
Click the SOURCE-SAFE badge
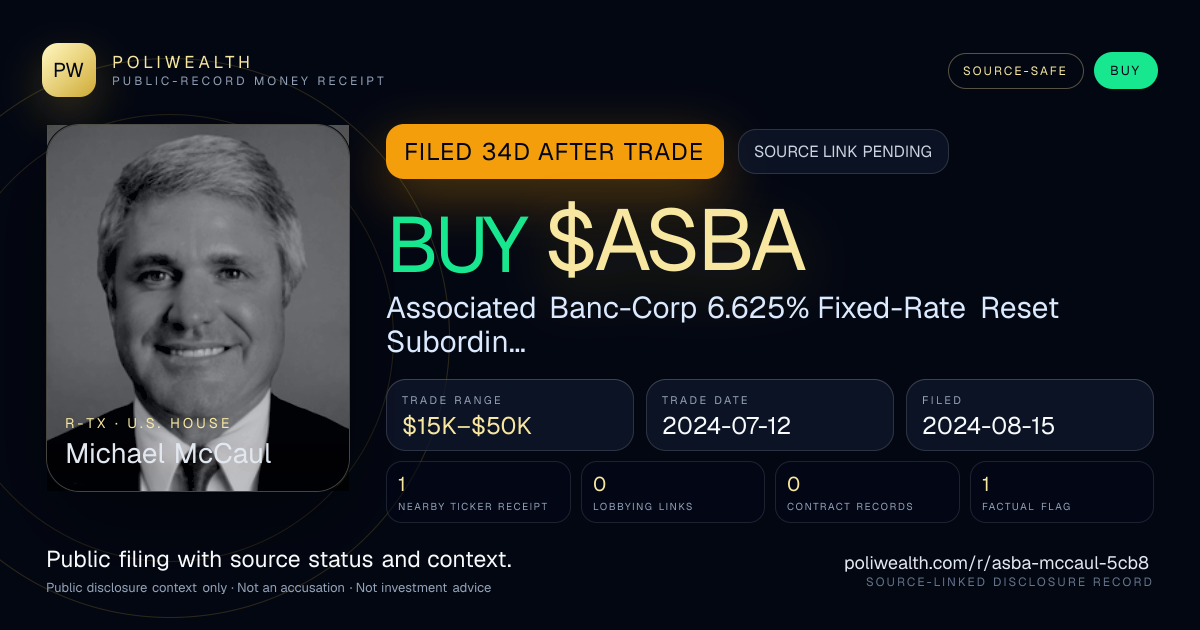(x=1015, y=71)
